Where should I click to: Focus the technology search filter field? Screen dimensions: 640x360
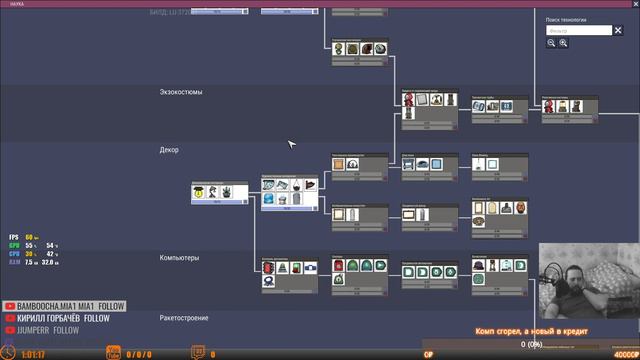(579, 30)
